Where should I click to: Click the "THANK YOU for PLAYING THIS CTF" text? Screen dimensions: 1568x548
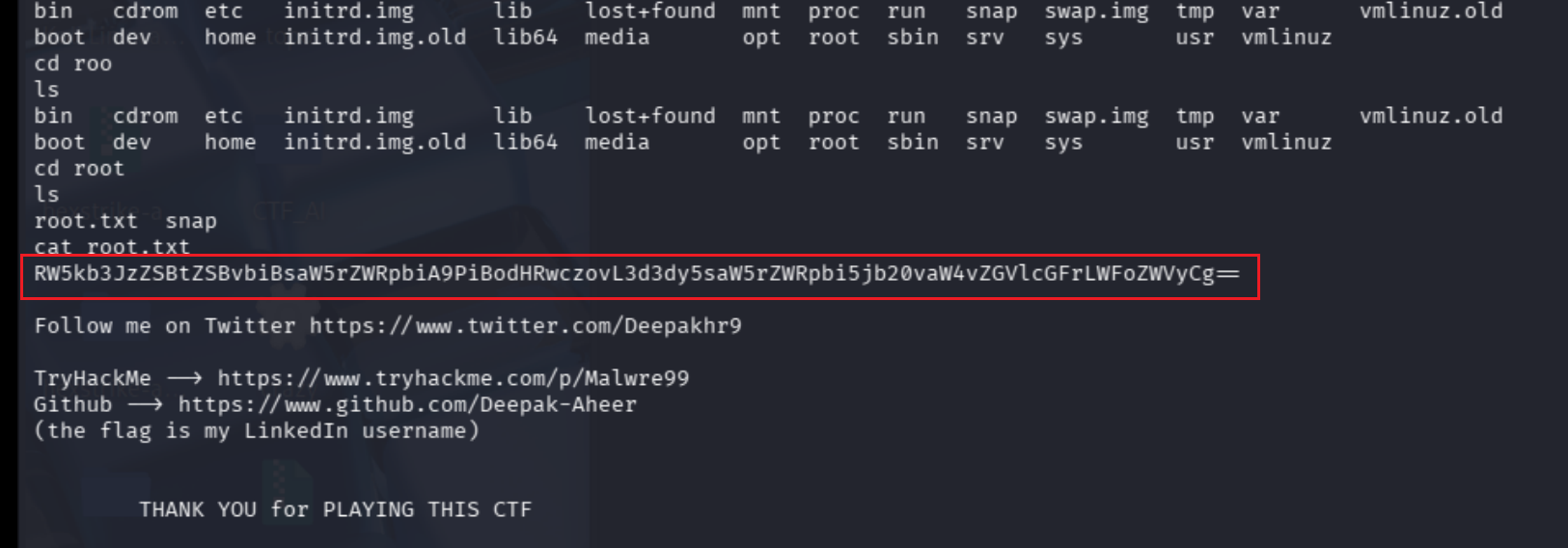335,509
